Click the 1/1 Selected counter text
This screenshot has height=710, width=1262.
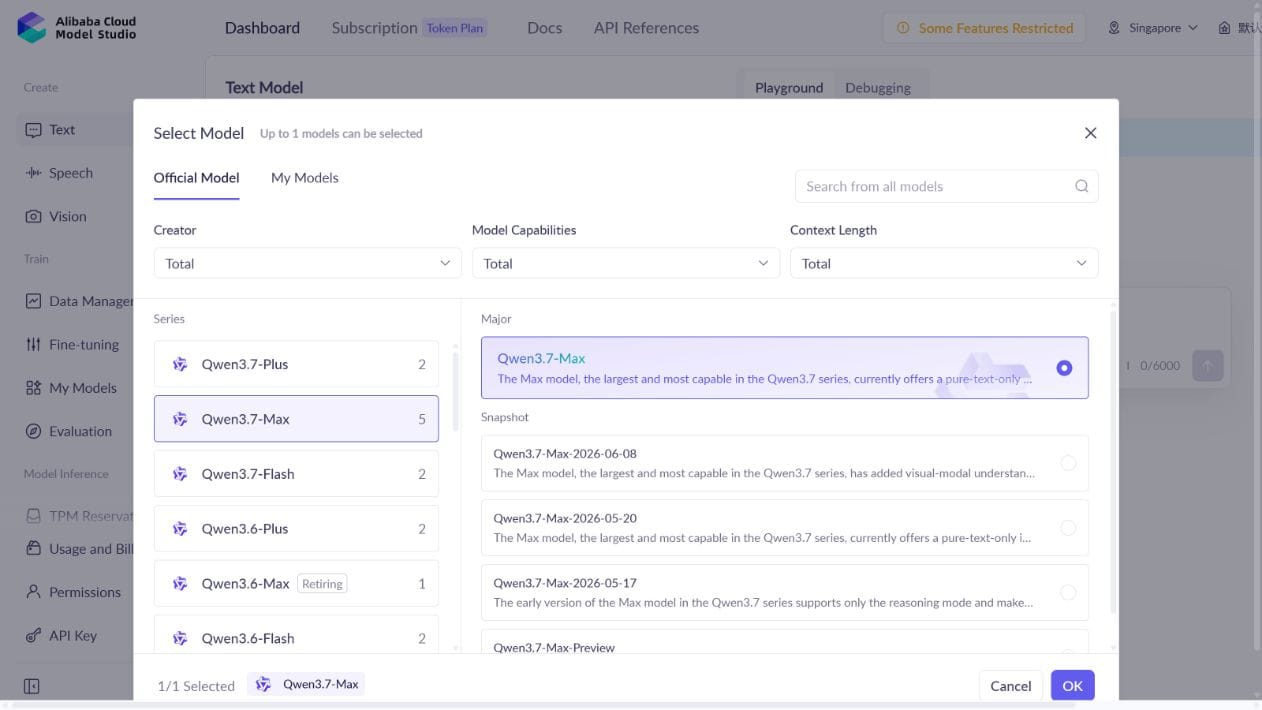196,686
